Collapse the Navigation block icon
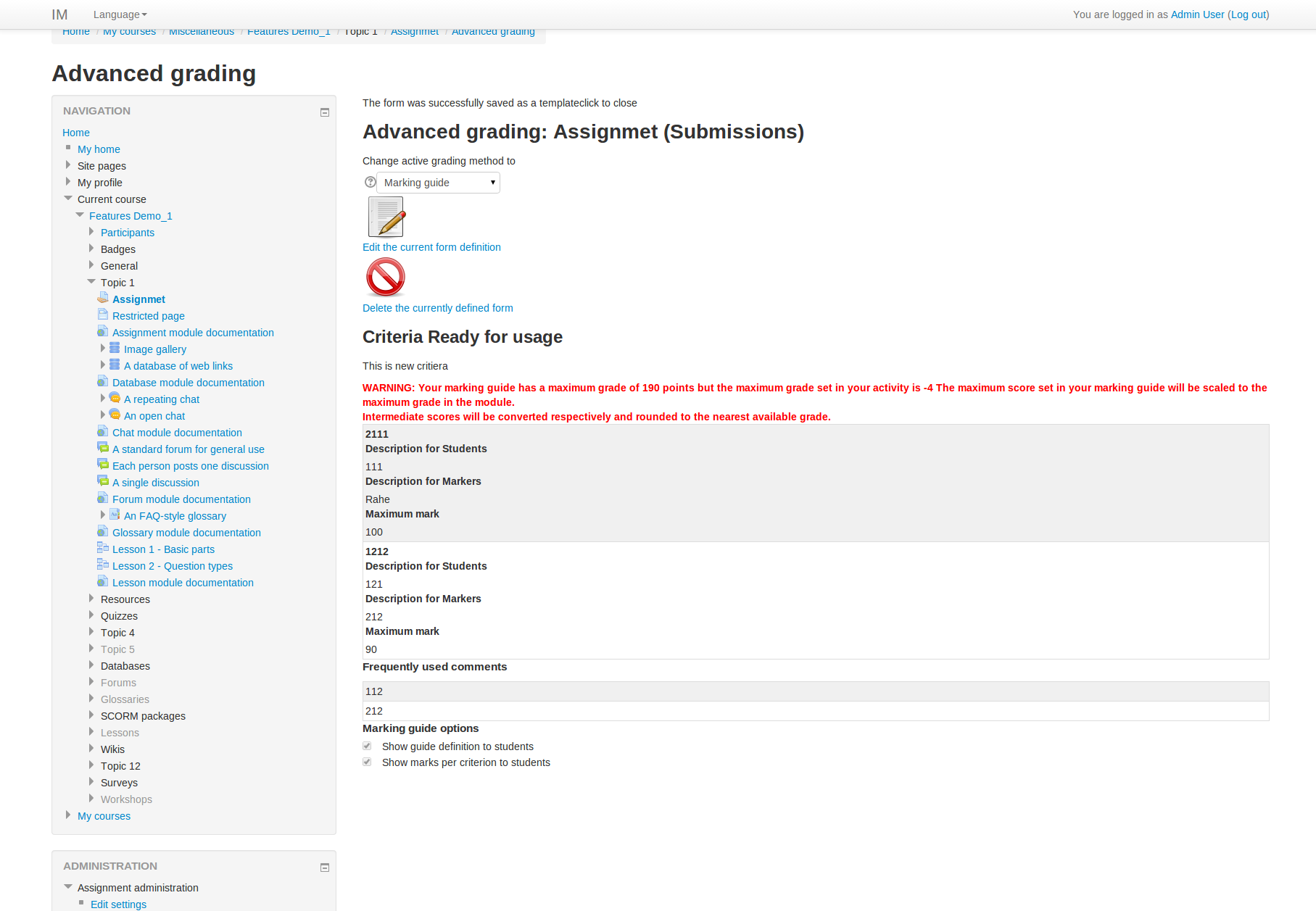 (x=325, y=112)
